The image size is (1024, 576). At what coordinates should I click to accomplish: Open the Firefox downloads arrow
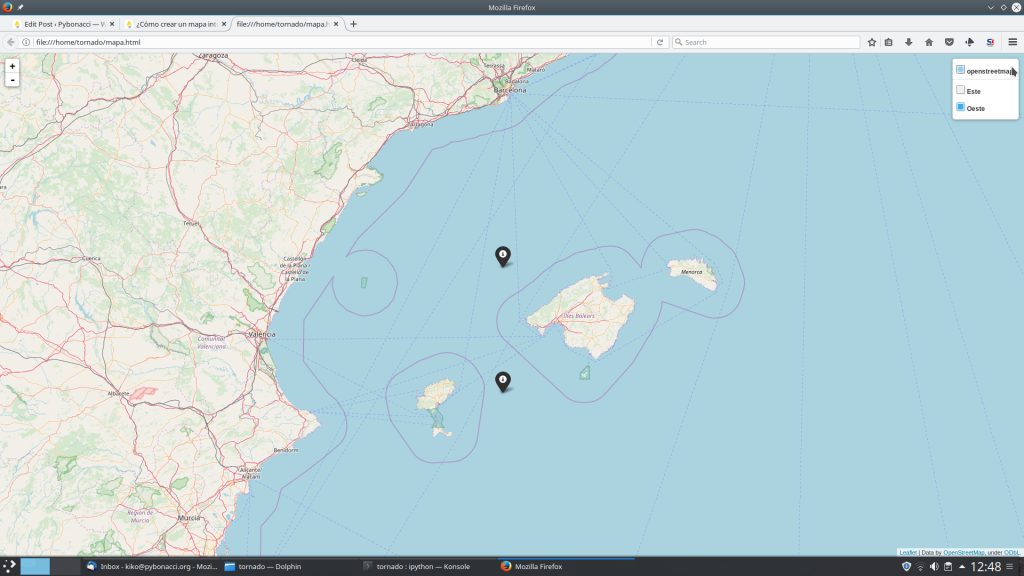pos(908,42)
